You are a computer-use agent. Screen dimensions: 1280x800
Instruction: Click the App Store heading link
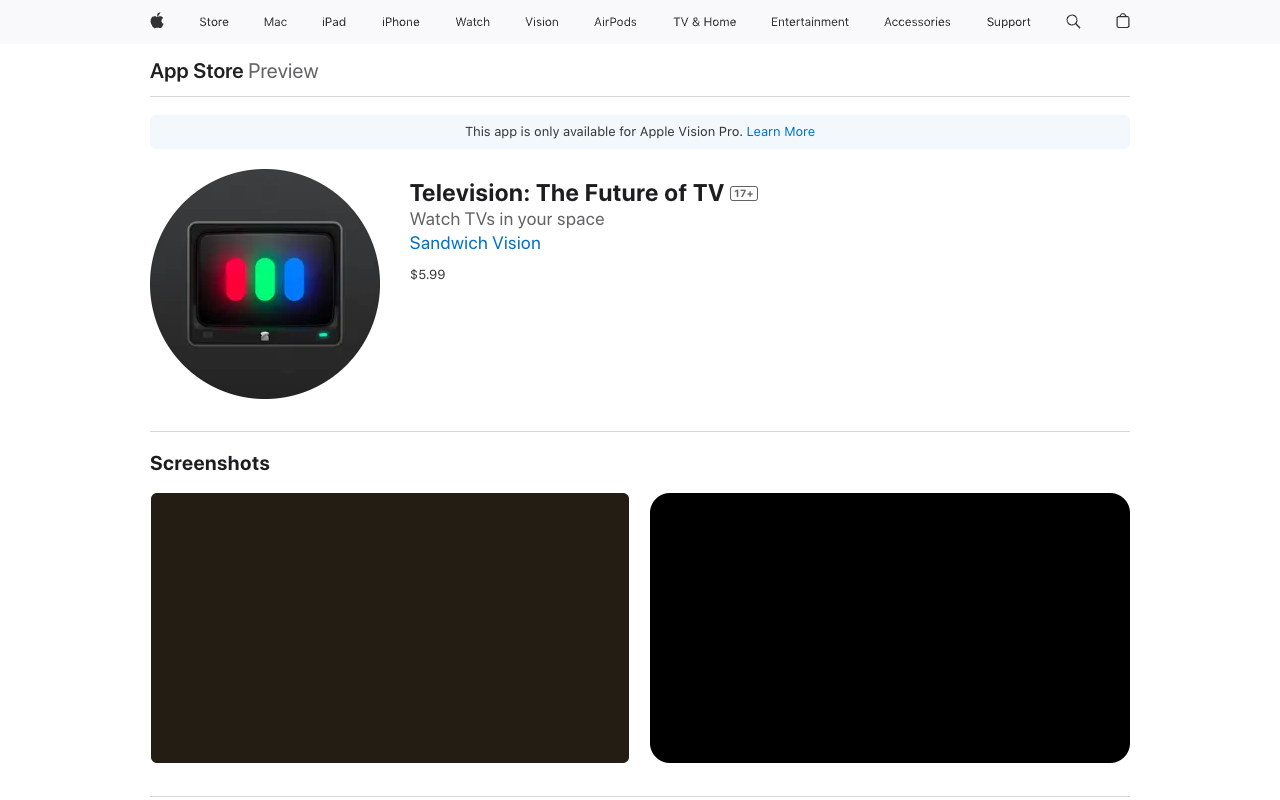(x=197, y=71)
